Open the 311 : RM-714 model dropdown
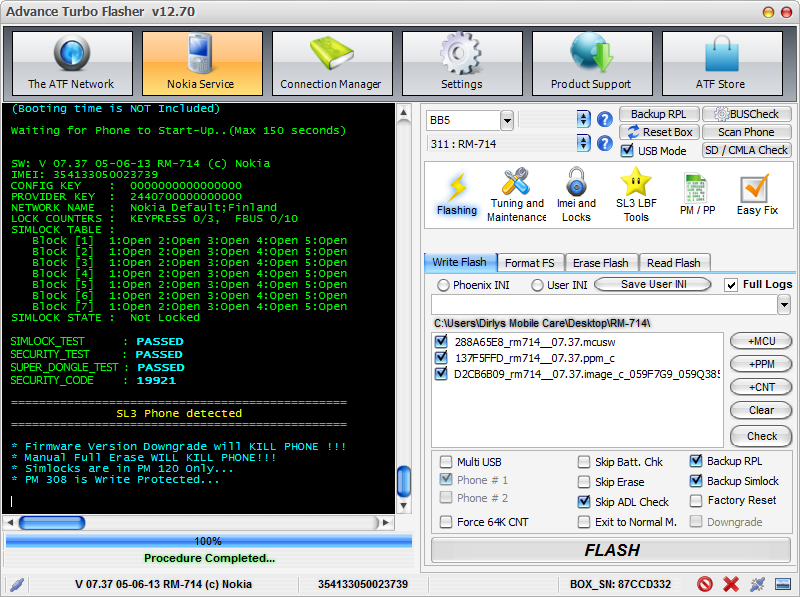800x597 pixels. click(584, 143)
